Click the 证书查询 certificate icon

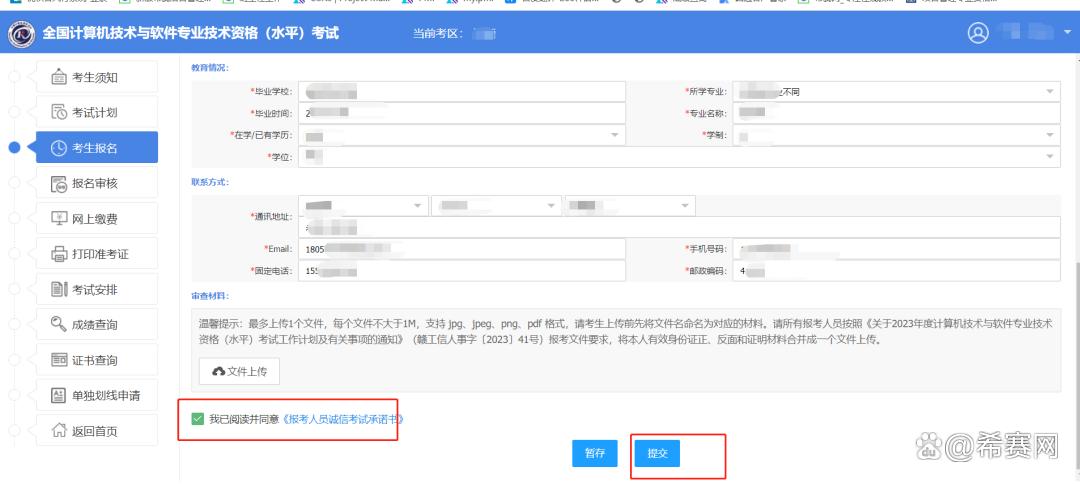tap(59, 360)
